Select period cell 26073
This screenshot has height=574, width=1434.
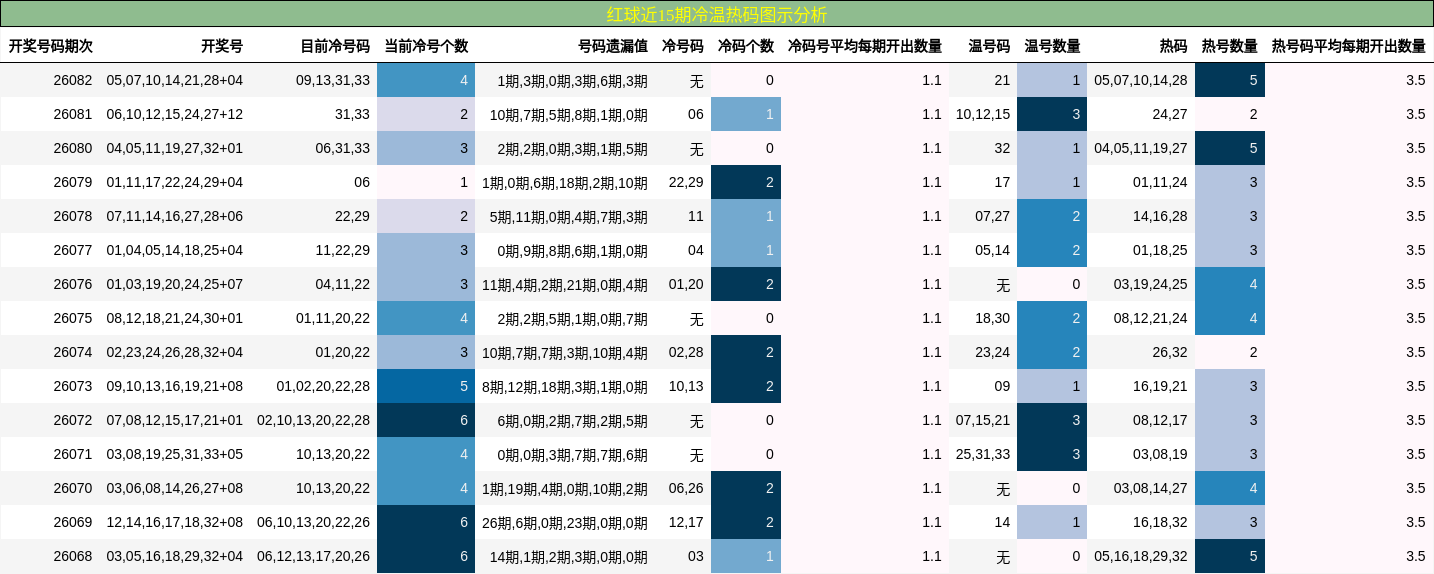coord(73,386)
